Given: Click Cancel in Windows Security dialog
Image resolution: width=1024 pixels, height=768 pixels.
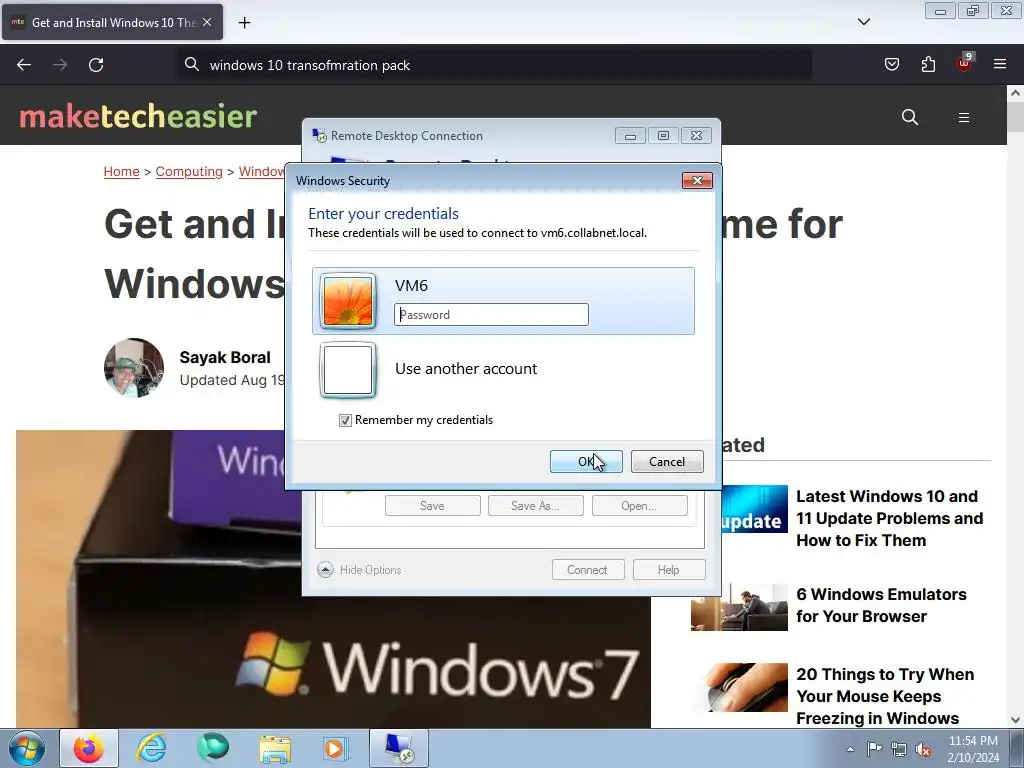Looking at the screenshot, I should (667, 462).
